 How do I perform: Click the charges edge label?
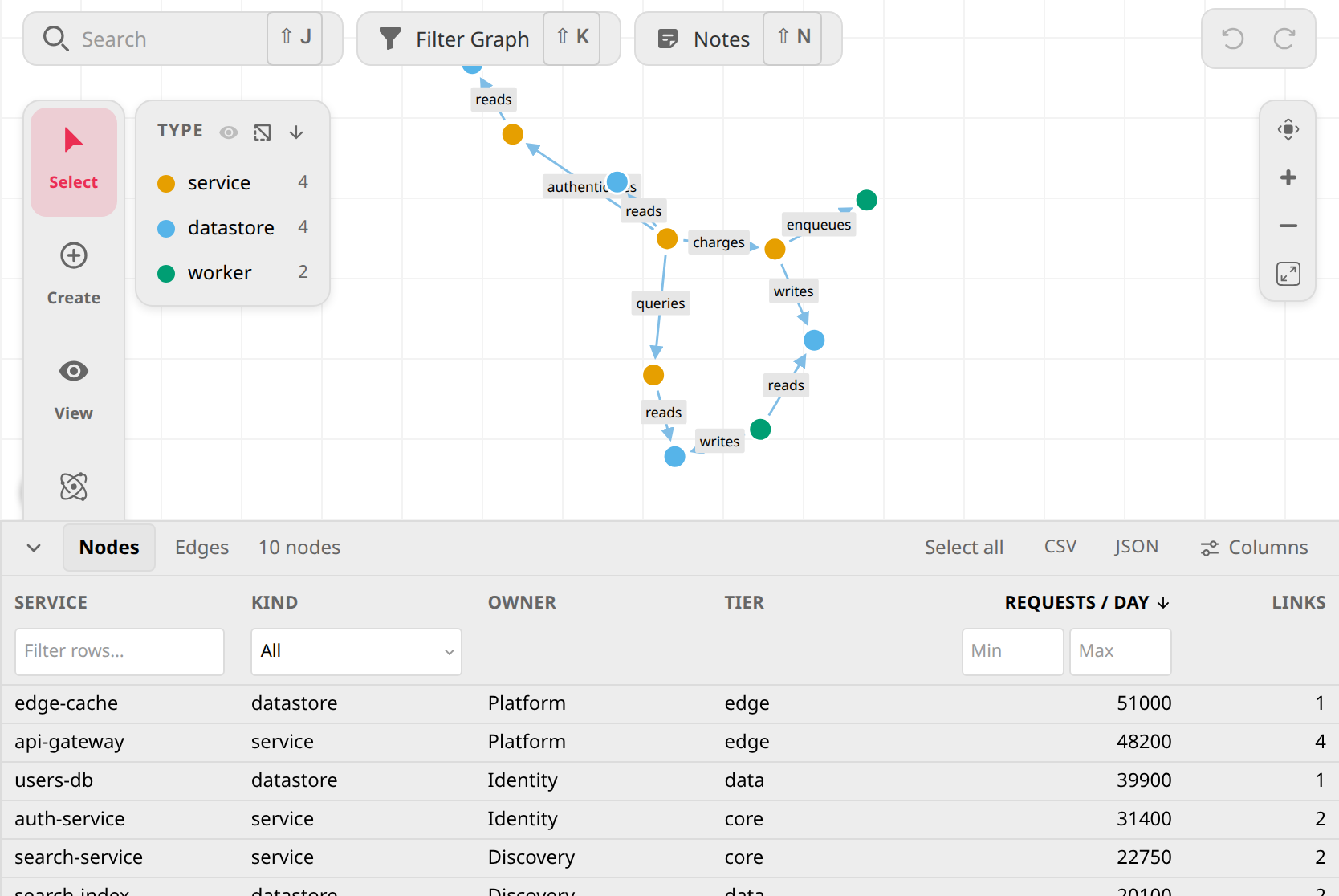(718, 242)
